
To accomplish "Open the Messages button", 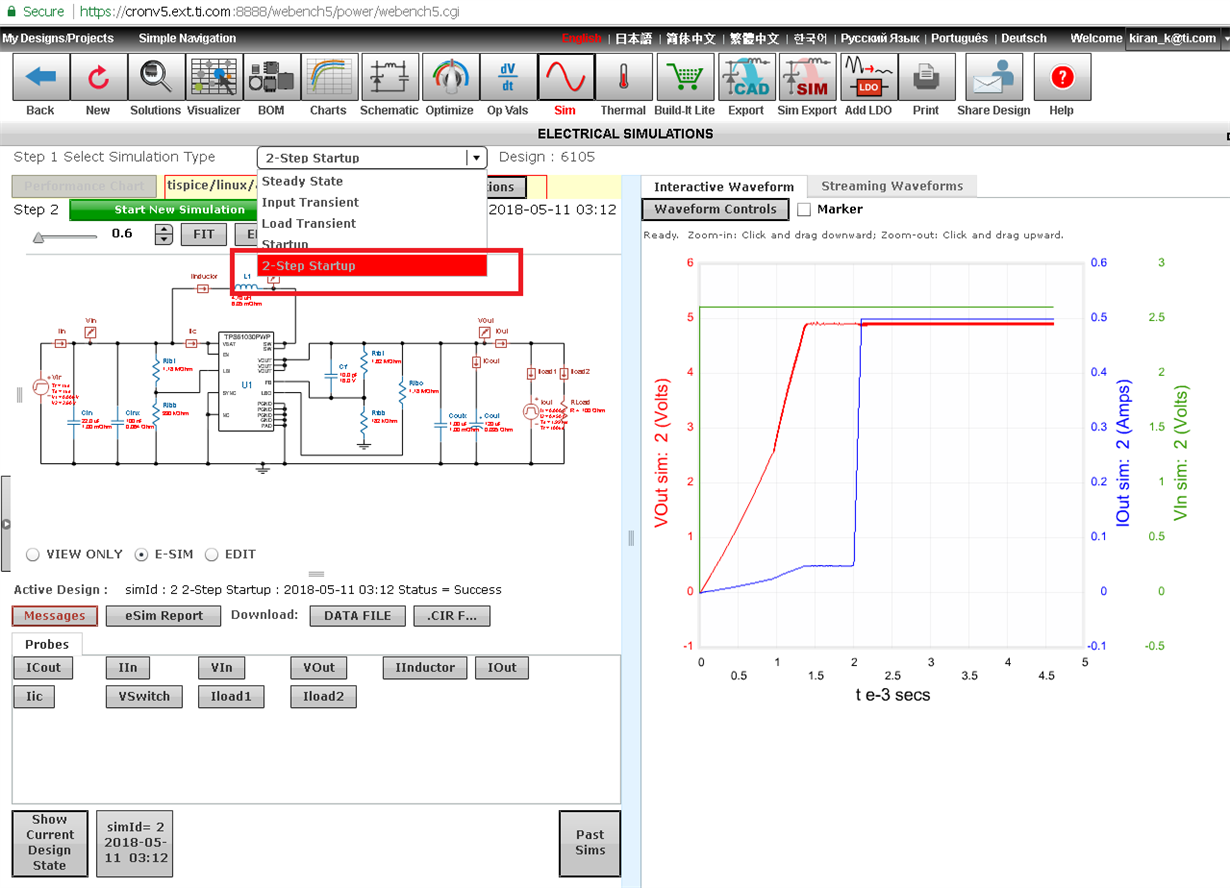I will (55, 616).
